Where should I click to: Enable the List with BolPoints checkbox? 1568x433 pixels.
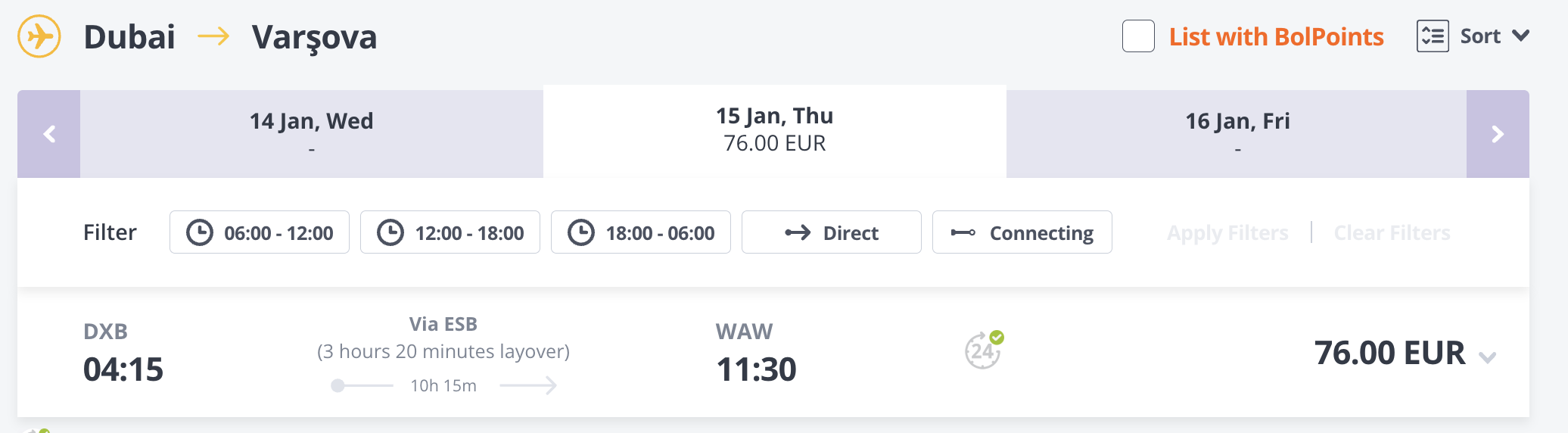click(x=1138, y=36)
